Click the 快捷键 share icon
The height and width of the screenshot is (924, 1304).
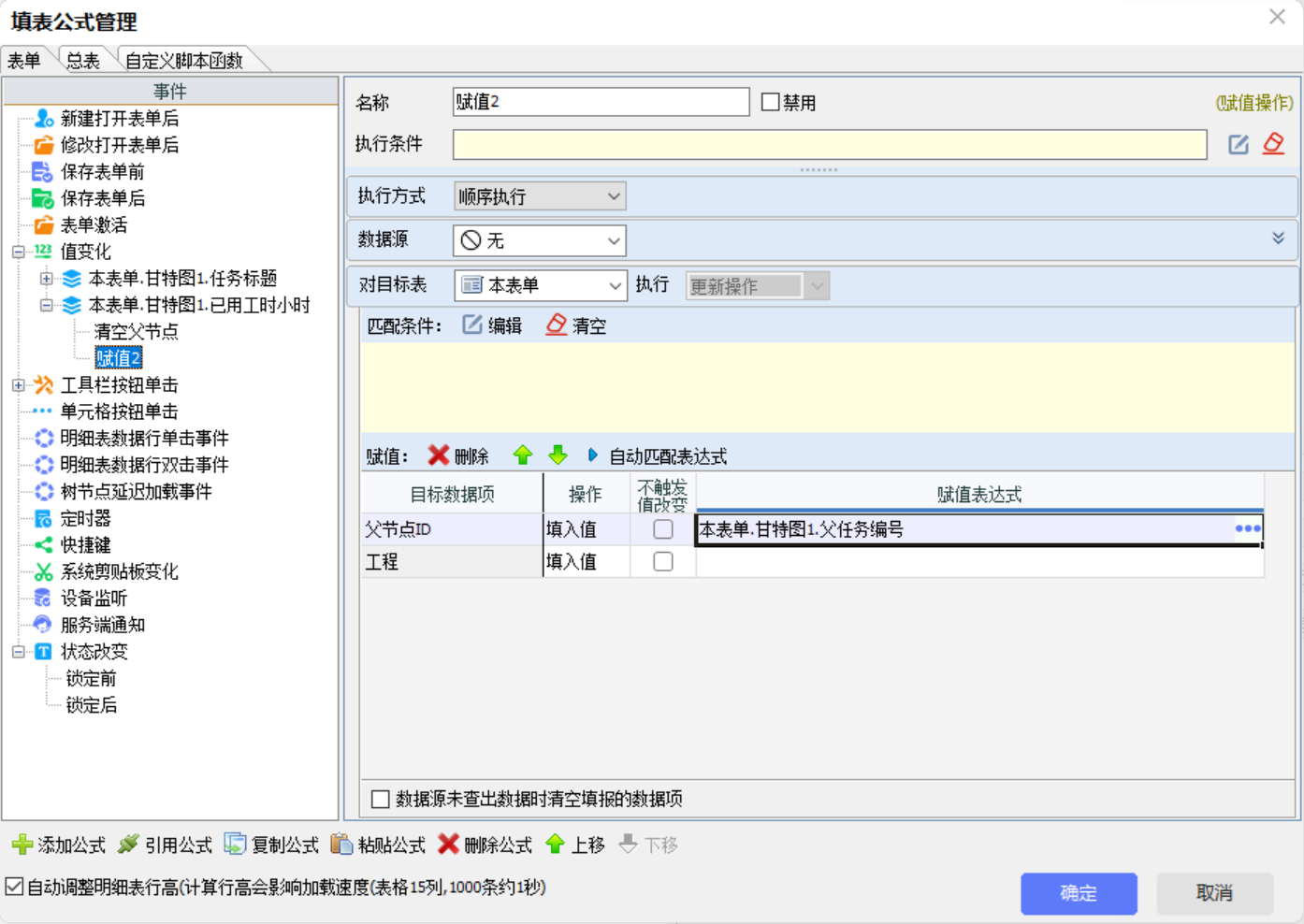(x=43, y=544)
